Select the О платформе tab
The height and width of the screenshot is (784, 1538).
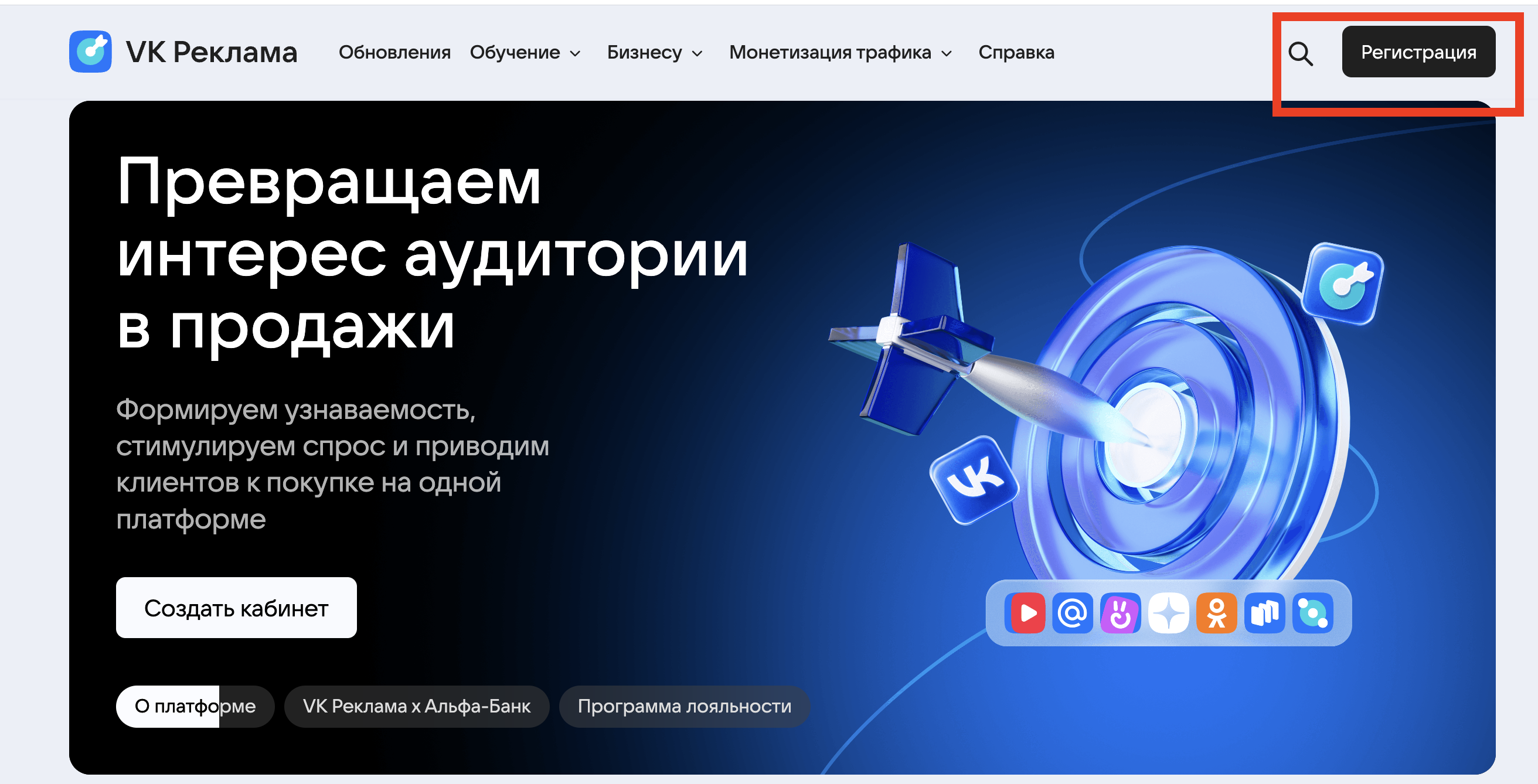195,707
